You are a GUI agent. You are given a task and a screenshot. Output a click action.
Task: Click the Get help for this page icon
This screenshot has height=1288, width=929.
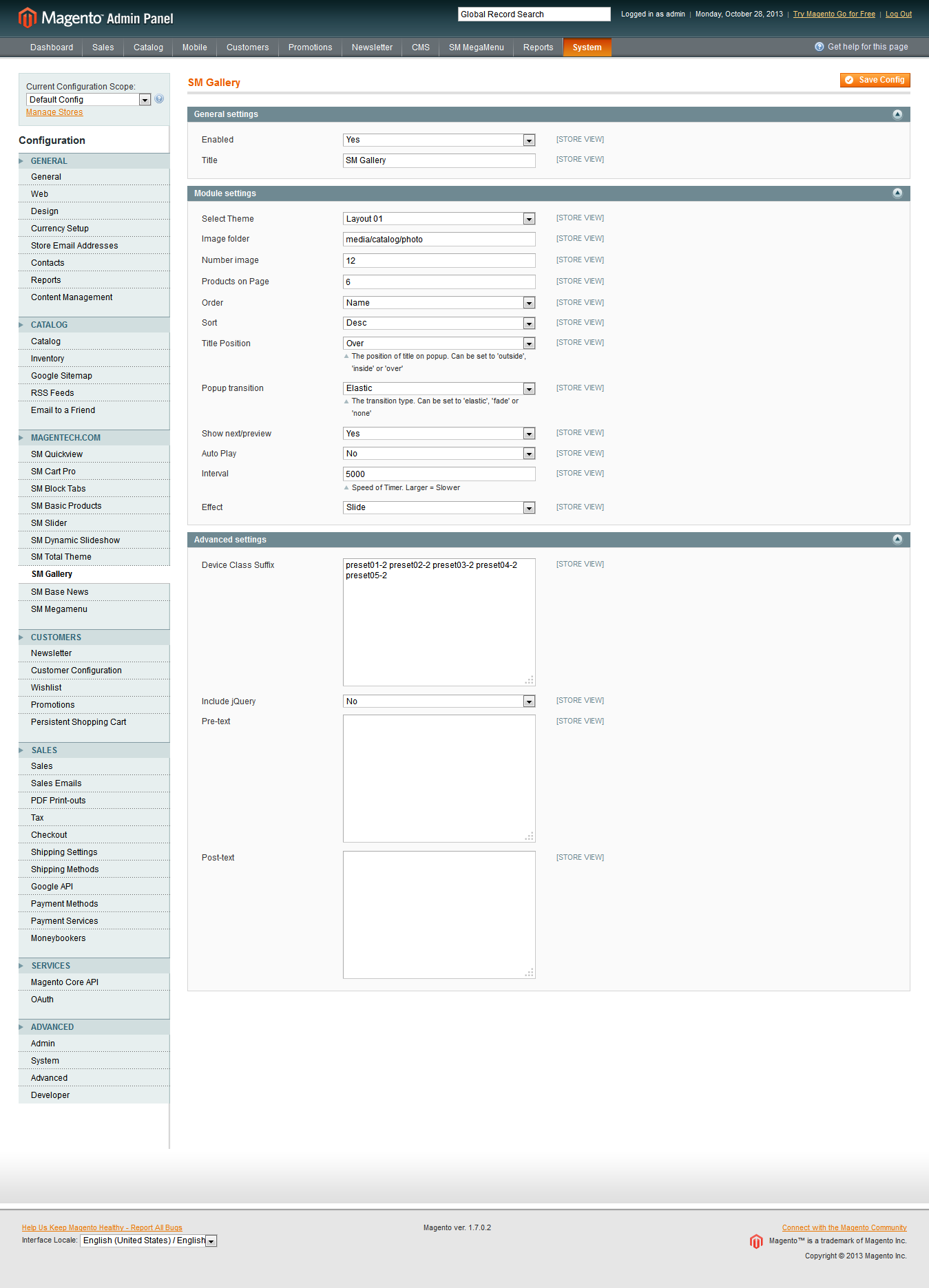[x=820, y=47]
